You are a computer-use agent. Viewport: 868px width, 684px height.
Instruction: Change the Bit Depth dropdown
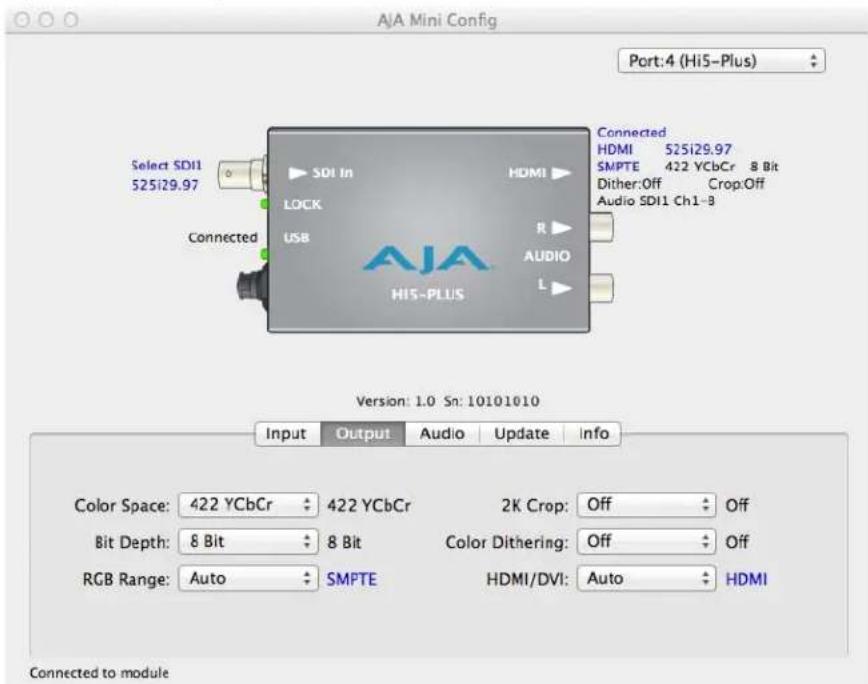point(249,542)
